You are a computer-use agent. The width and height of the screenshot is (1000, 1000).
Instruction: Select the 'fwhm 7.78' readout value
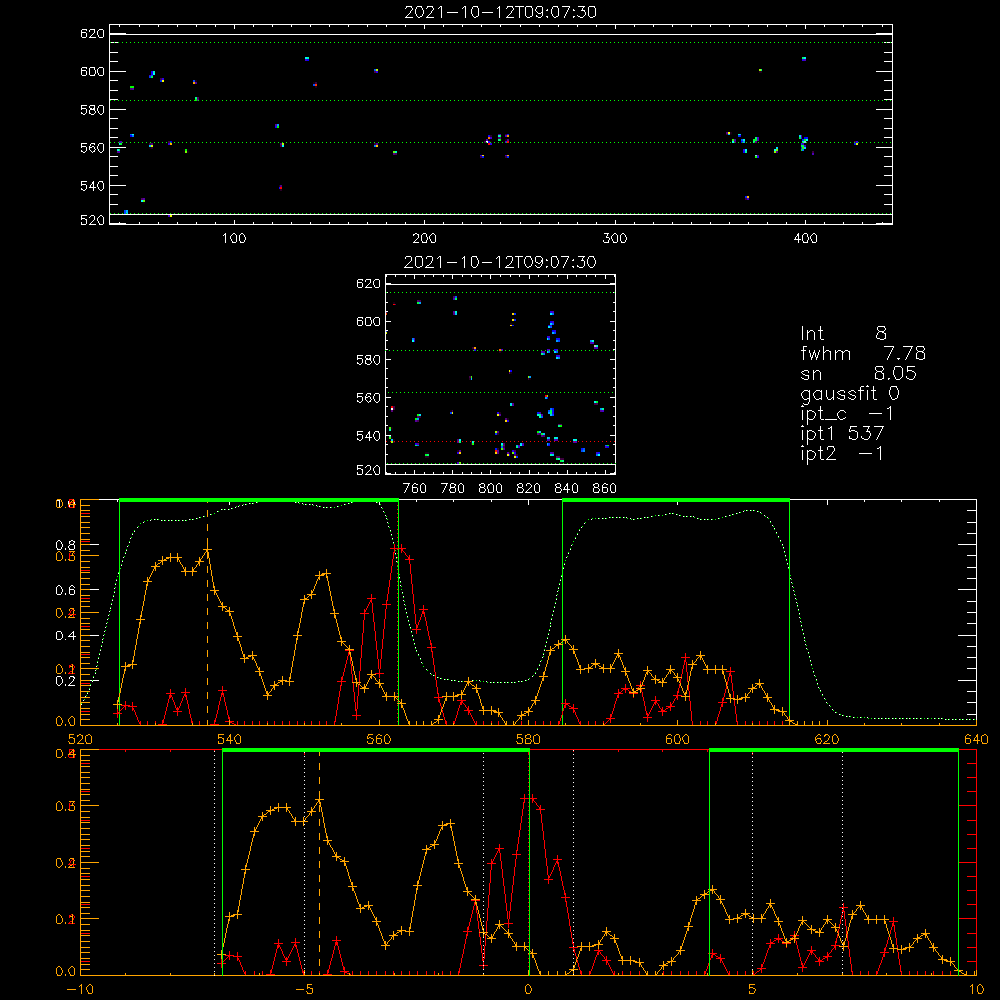tap(863, 353)
